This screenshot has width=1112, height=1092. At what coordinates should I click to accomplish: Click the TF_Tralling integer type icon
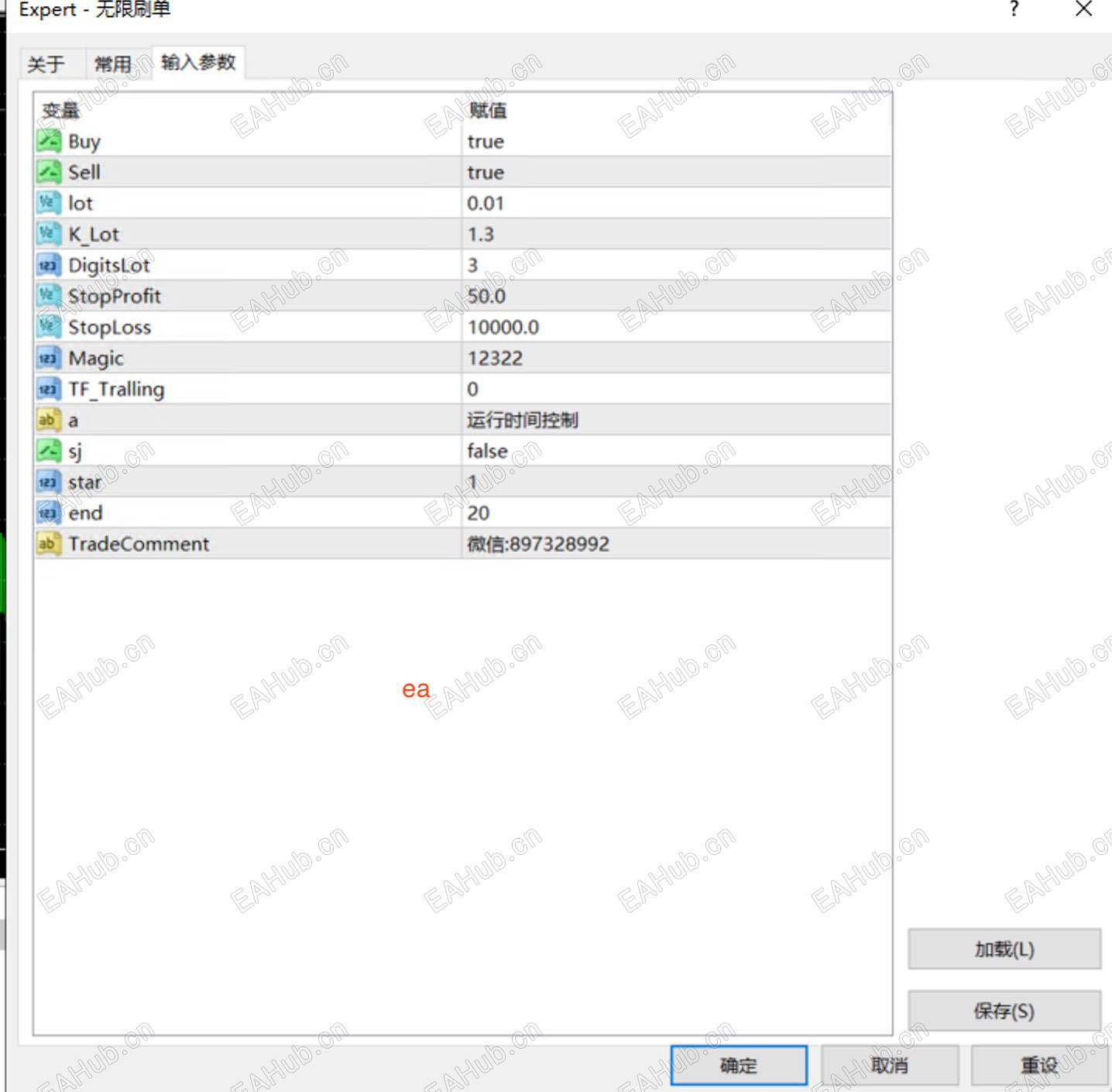point(48,389)
